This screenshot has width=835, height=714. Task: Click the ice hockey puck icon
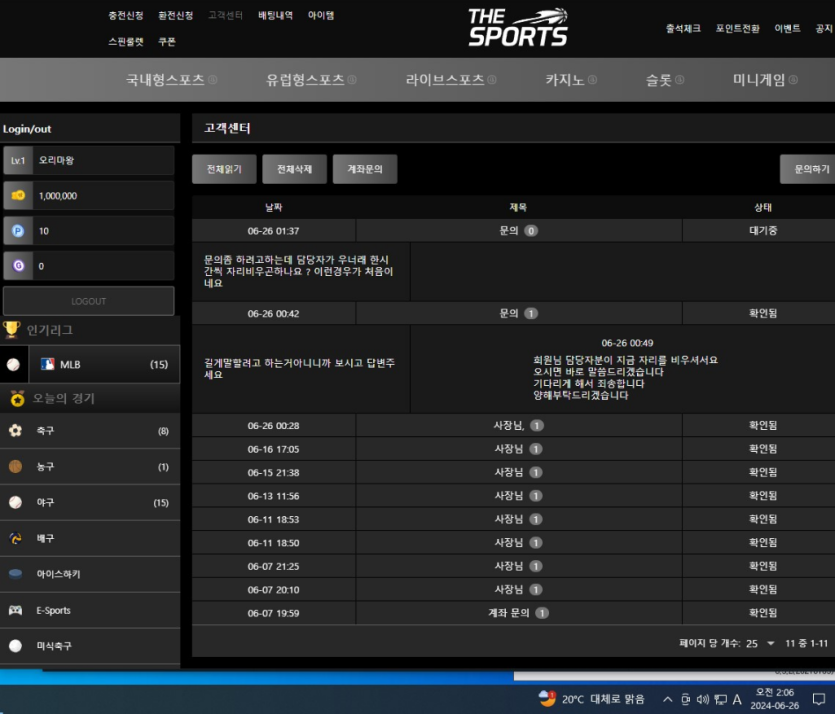(x=15, y=574)
